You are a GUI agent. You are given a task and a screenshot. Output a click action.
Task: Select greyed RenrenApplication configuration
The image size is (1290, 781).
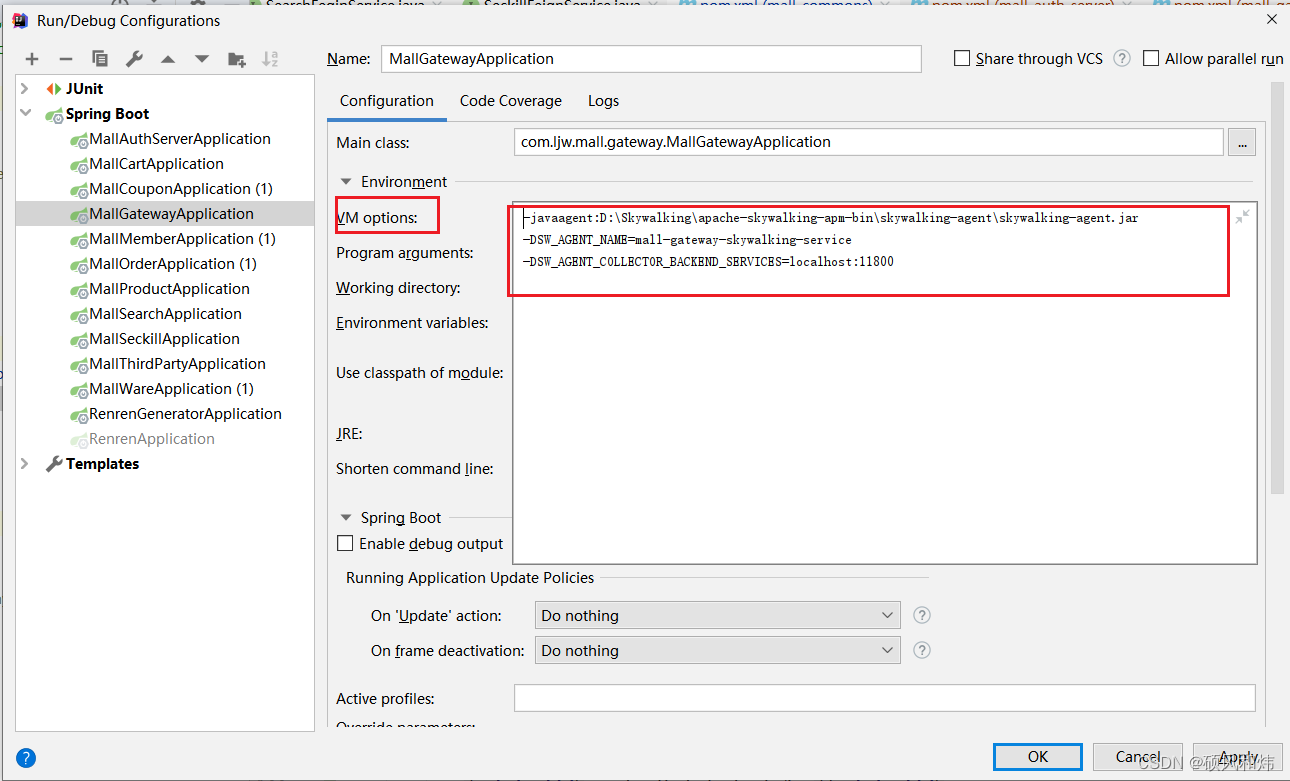(151, 439)
